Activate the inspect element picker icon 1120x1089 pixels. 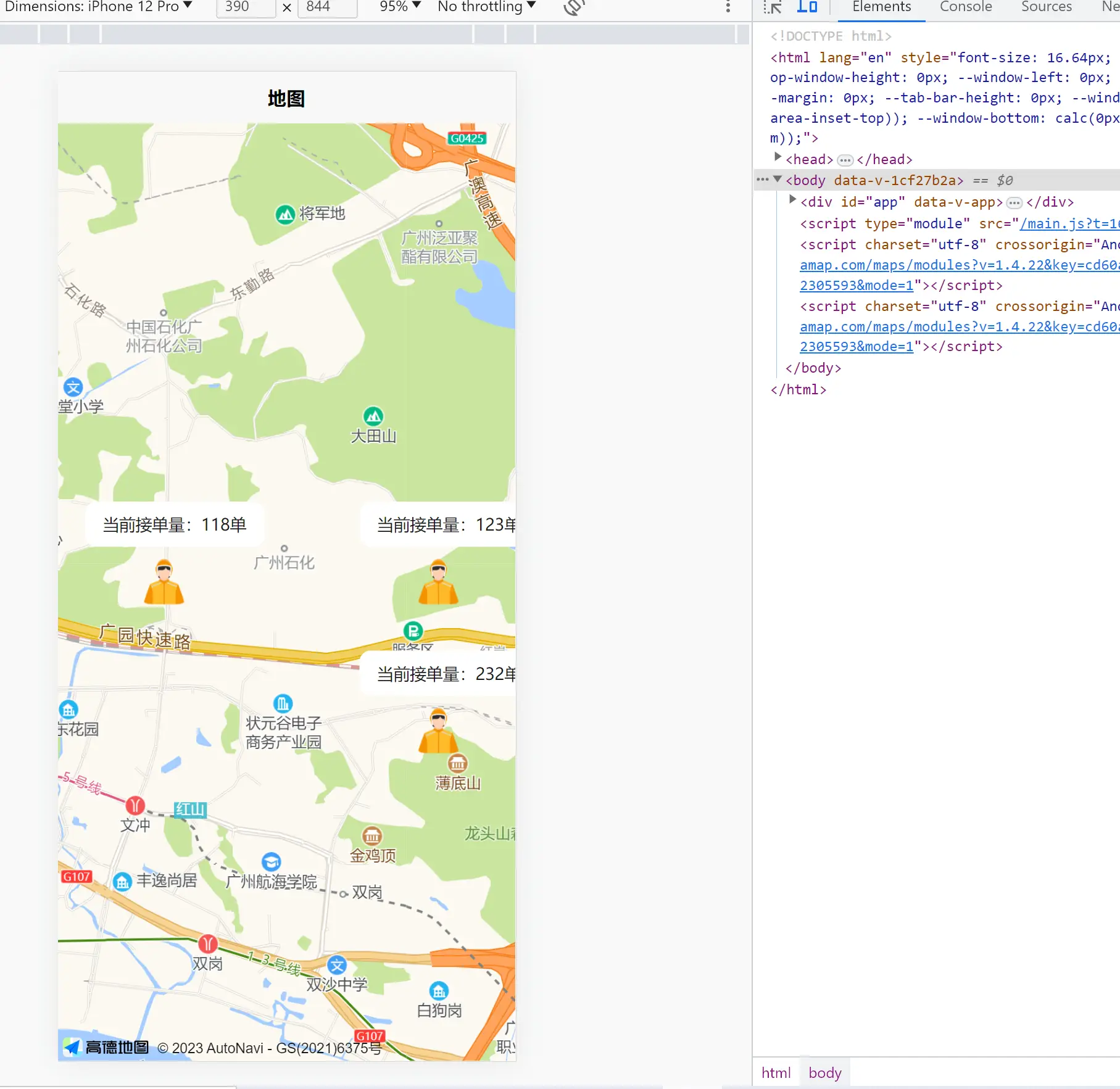coord(772,7)
